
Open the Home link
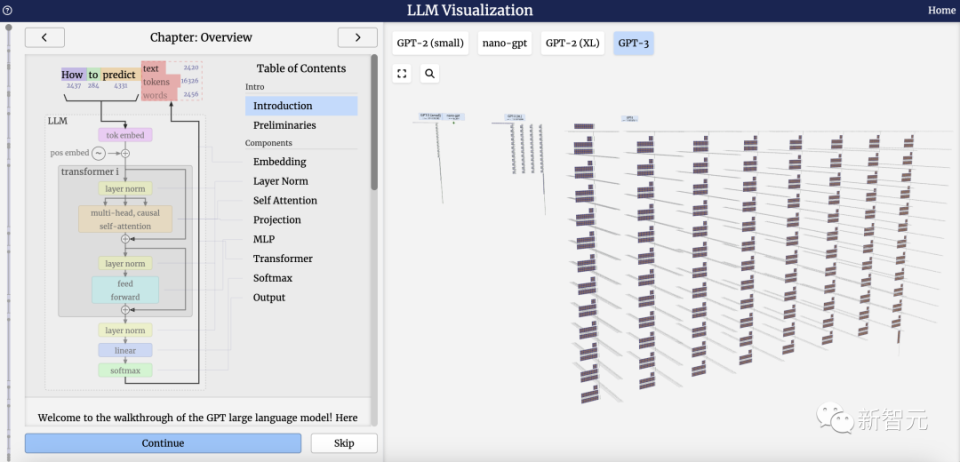942,10
